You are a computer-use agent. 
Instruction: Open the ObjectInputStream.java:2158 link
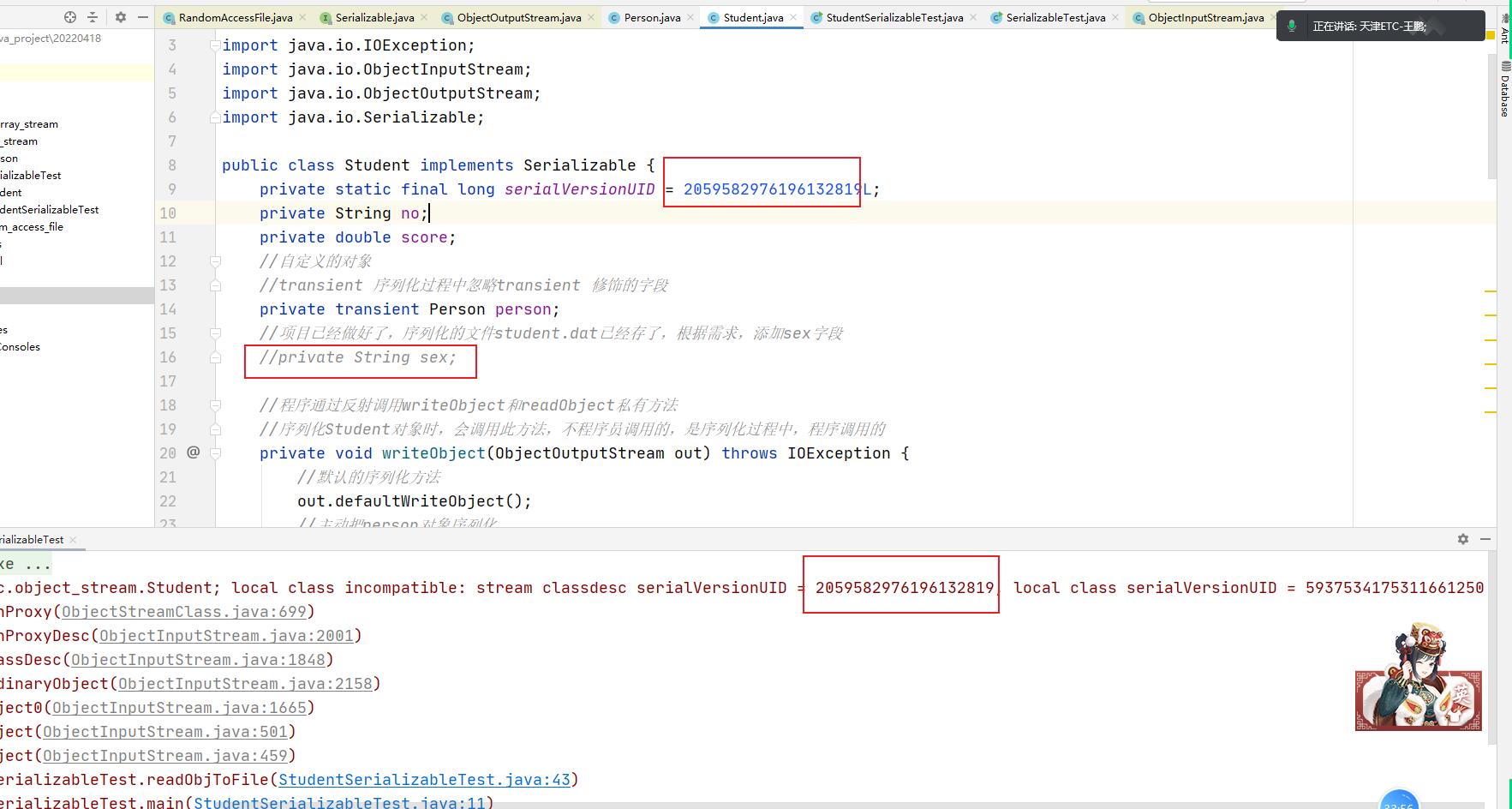point(245,684)
